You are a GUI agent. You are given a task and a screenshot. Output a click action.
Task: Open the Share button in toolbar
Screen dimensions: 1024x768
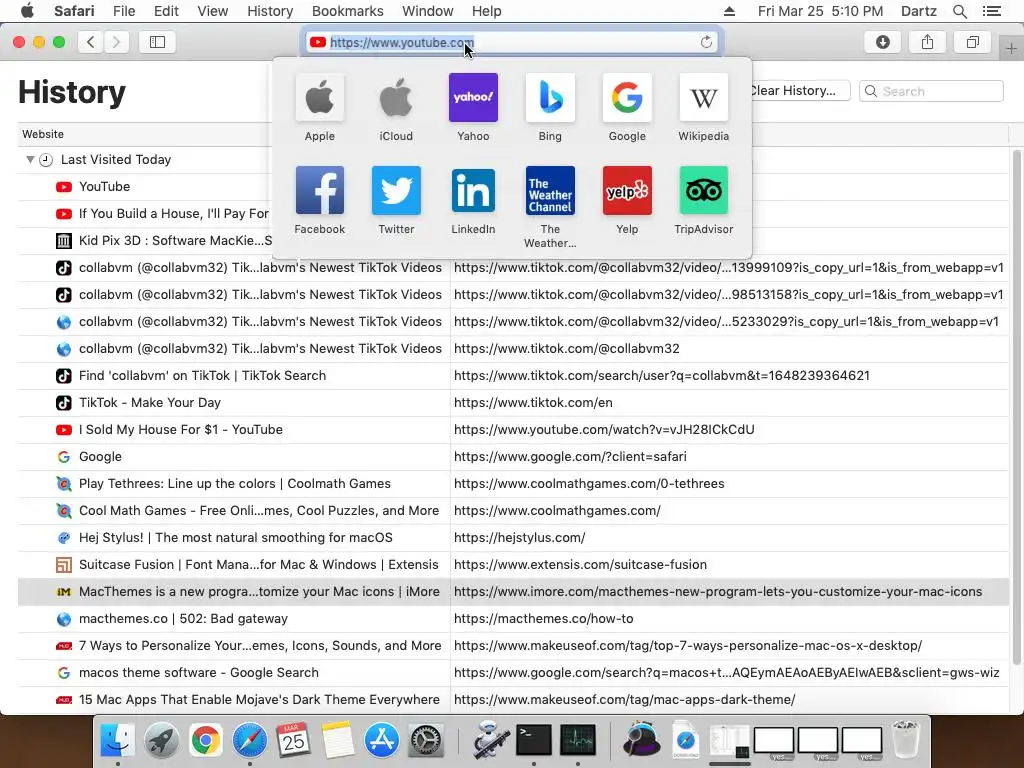927,42
